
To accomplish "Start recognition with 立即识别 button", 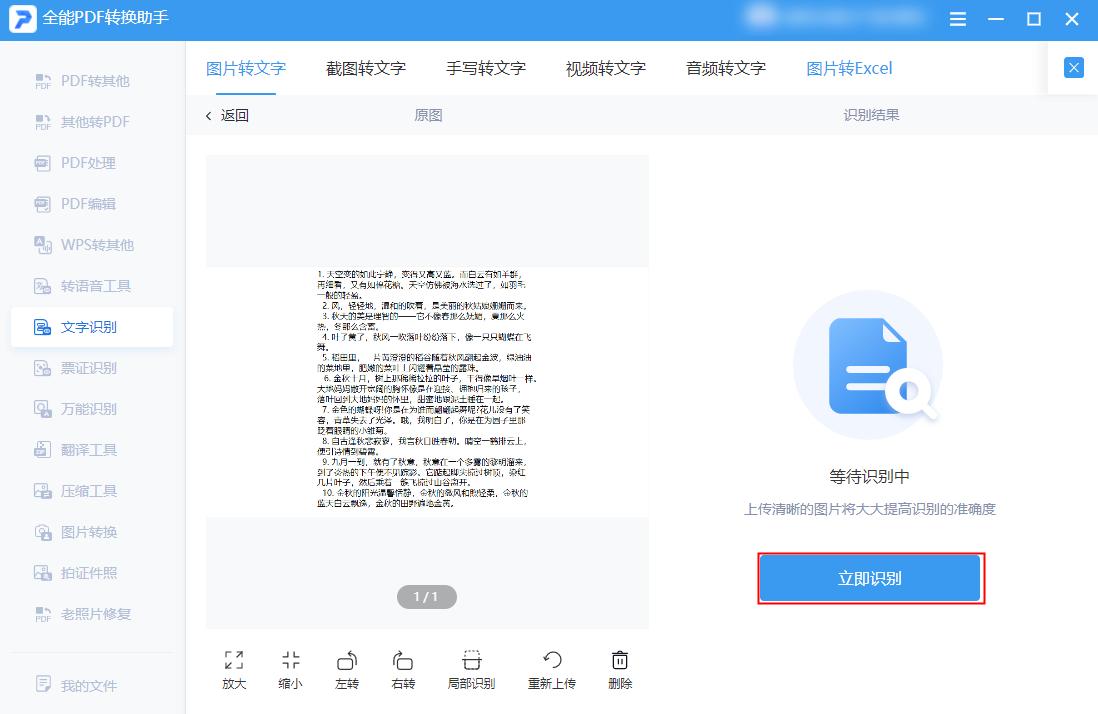I will coord(870,578).
